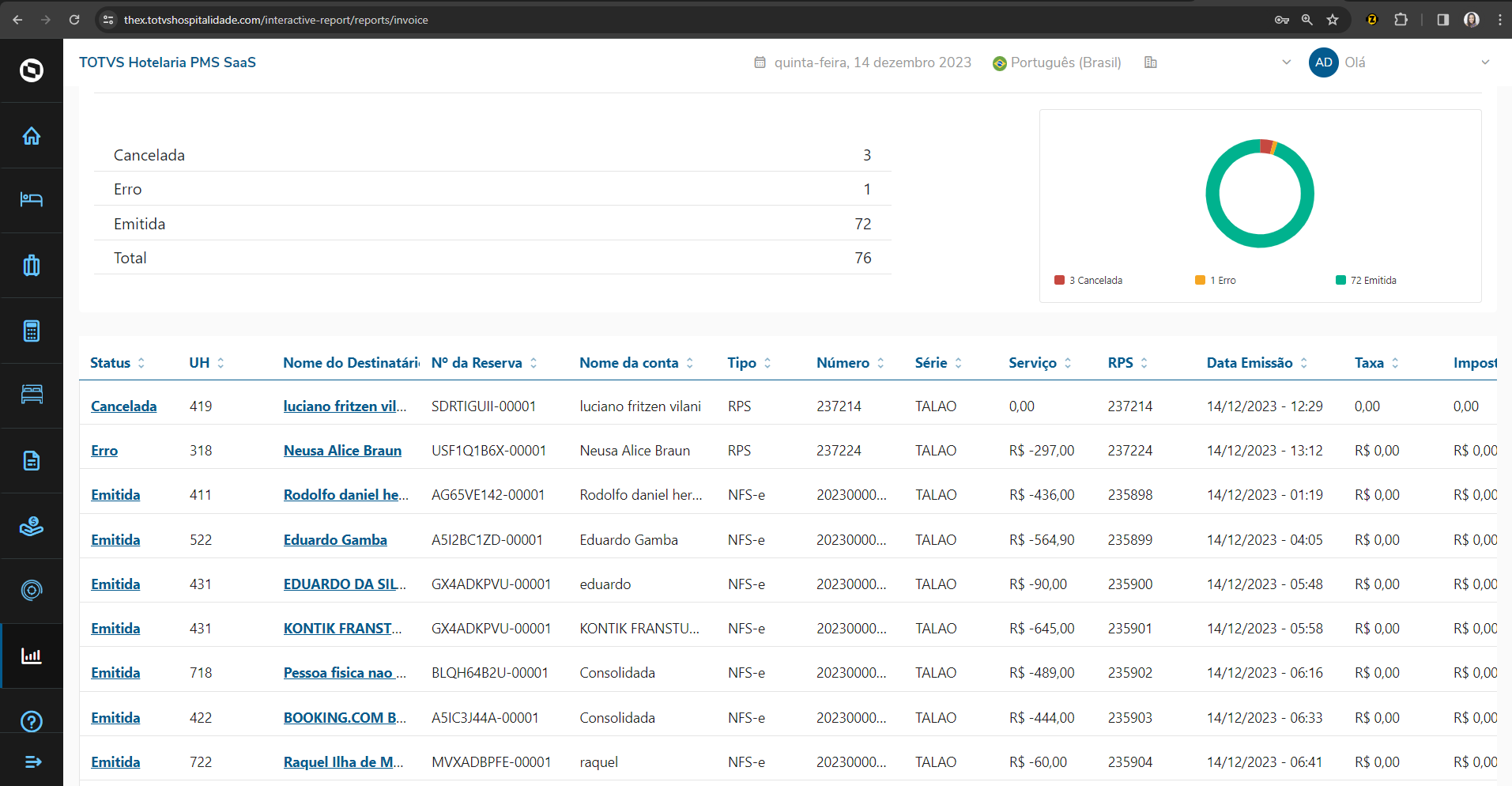Click the orange Erro legend swatch
This screenshot has width=1512, height=786.
pos(1200,280)
